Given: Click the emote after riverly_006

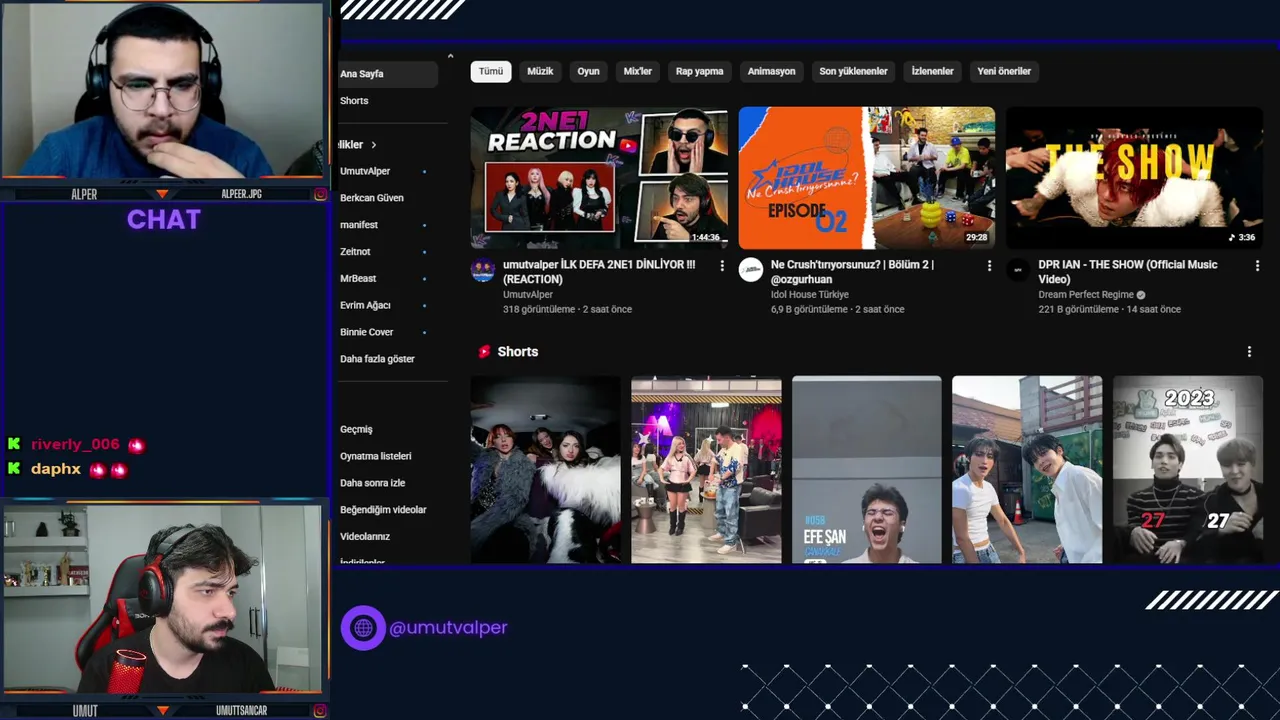Looking at the screenshot, I should coord(136,445).
